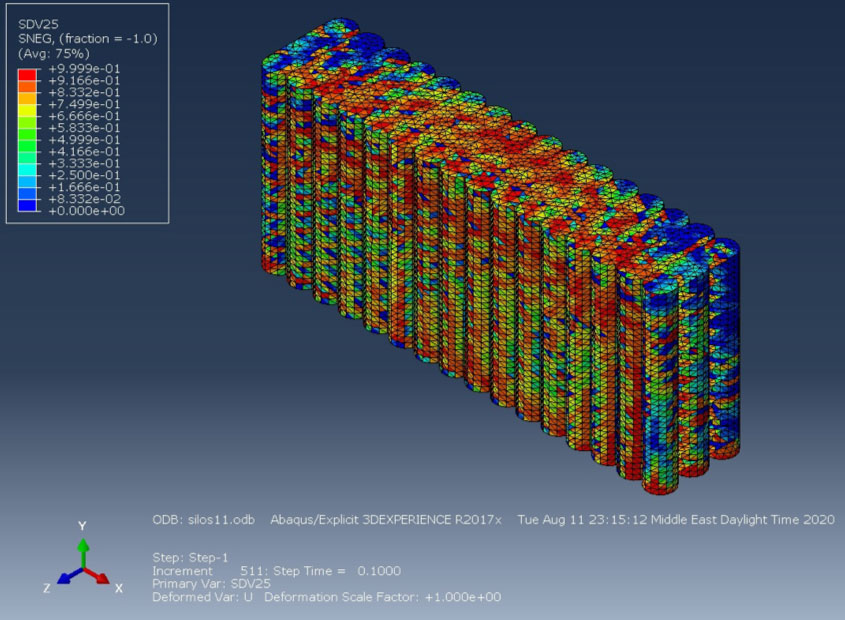The width and height of the screenshot is (845, 620).
Task: Select the cyan legend color band
Action: pyautogui.click(x=27, y=169)
